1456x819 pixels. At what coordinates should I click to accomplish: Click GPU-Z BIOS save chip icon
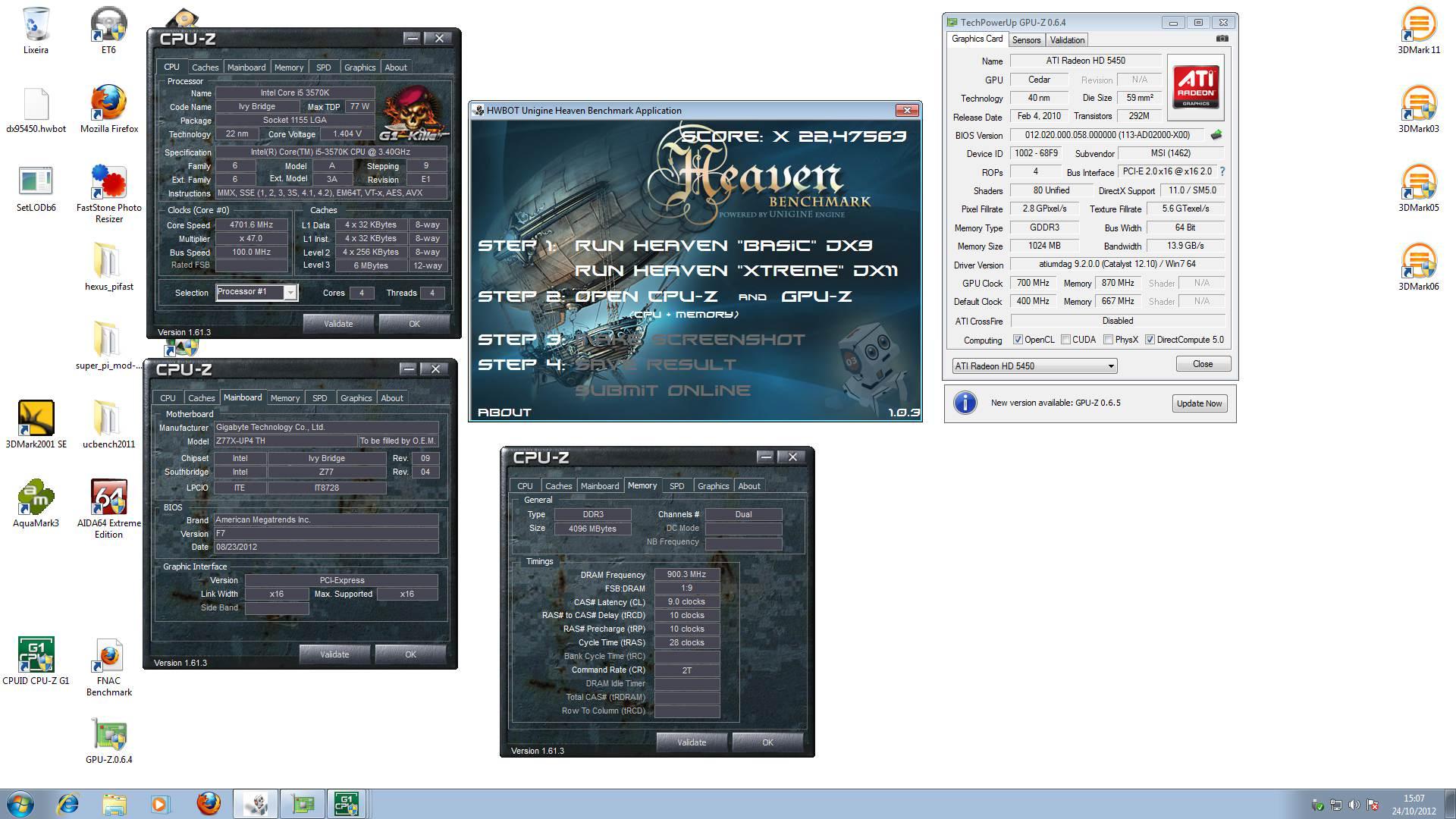[1216, 135]
